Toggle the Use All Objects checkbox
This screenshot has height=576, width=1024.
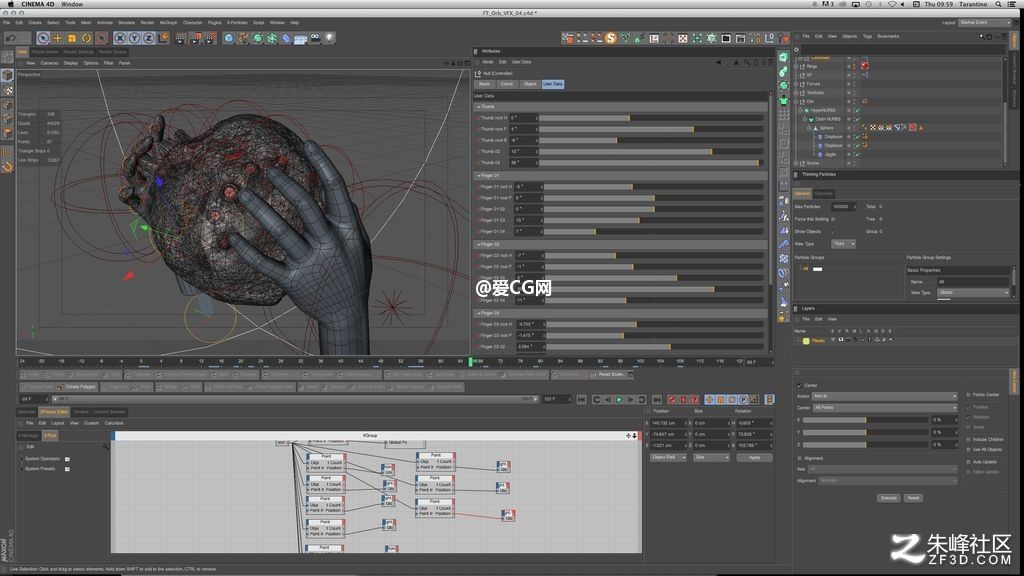click(x=968, y=449)
